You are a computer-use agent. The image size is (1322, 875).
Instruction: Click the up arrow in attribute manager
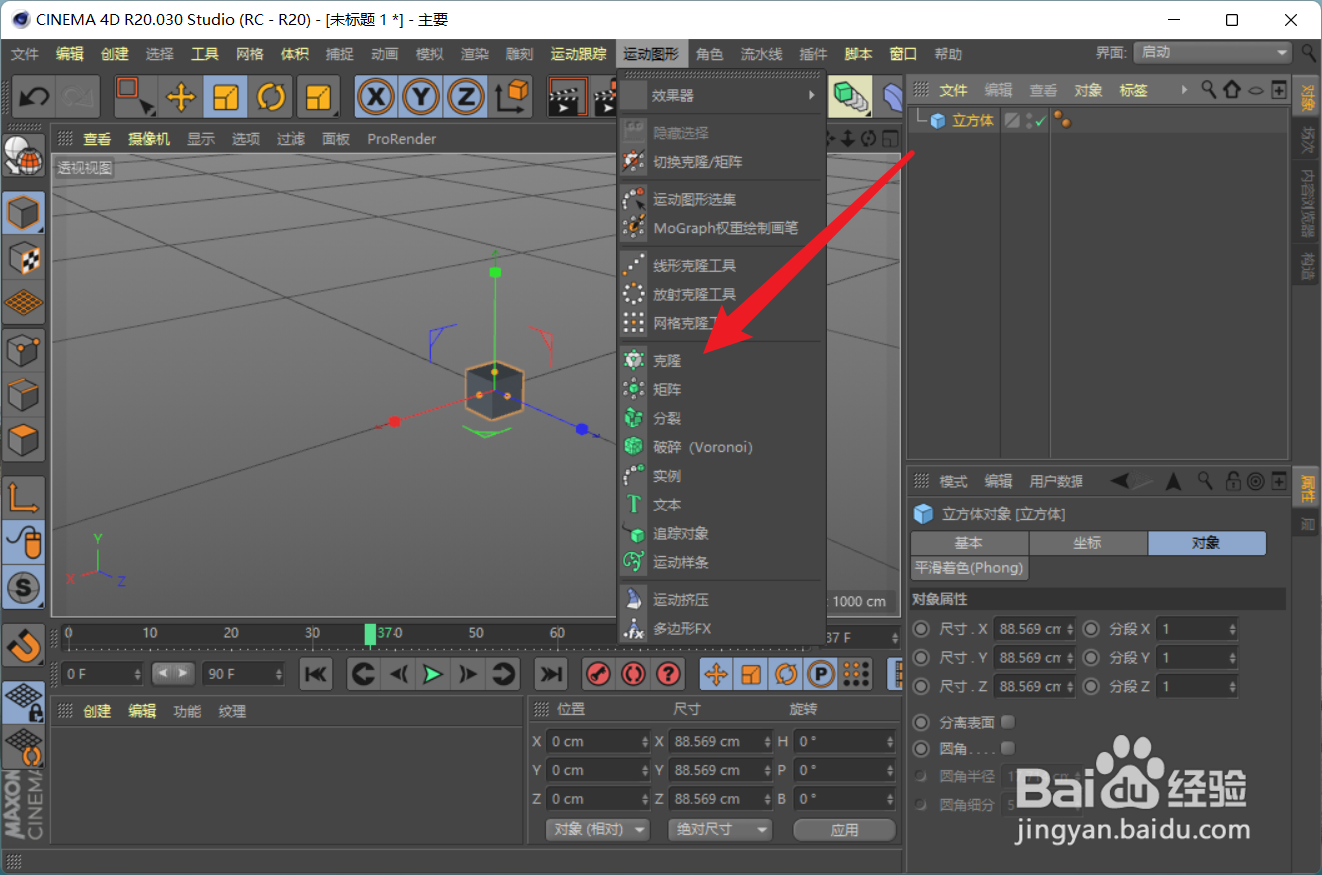(x=1174, y=481)
